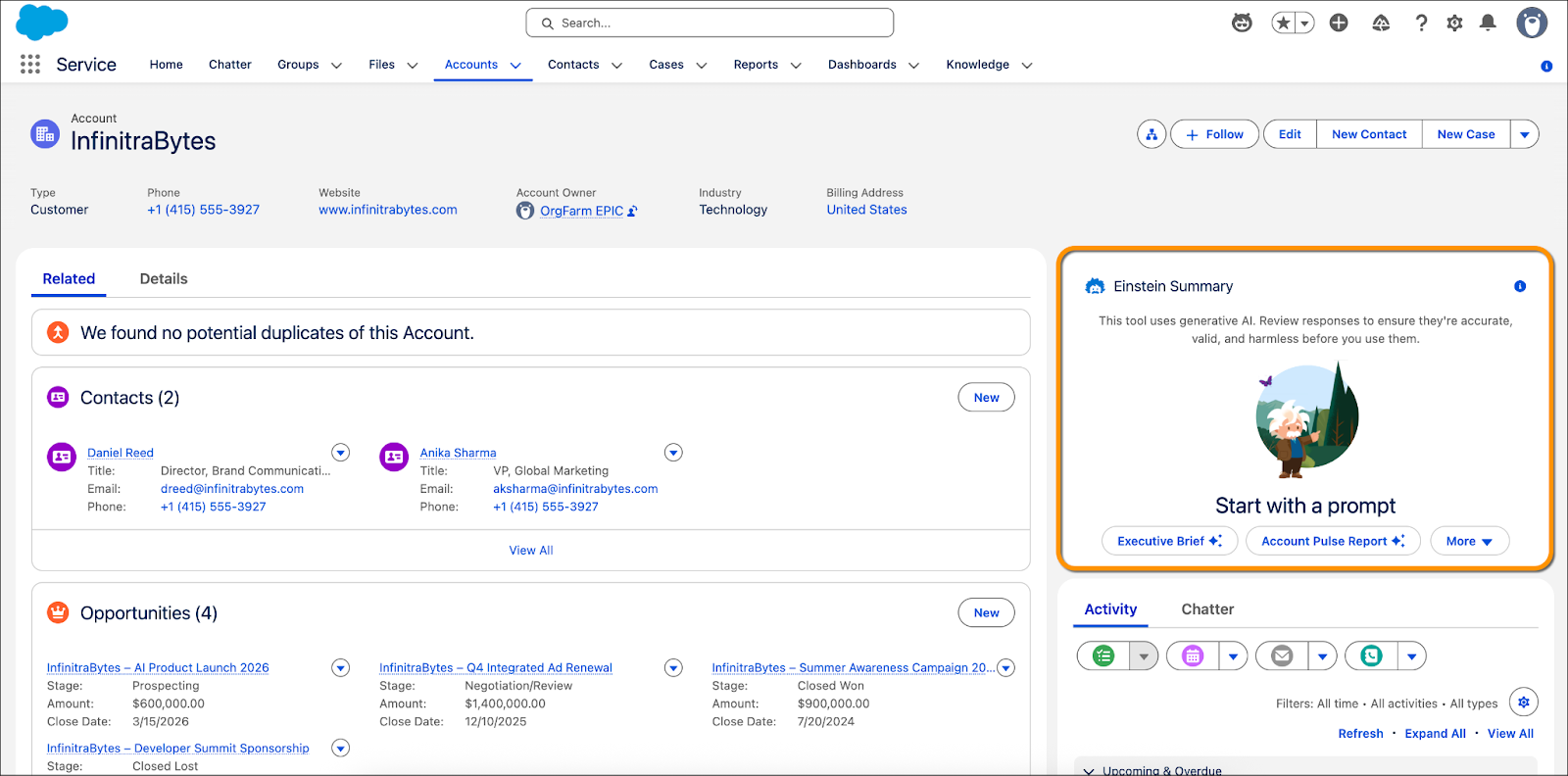The height and width of the screenshot is (776, 1568).
Task: Expand the Dashboards navigation dropdown
Action: click(913, 66)
